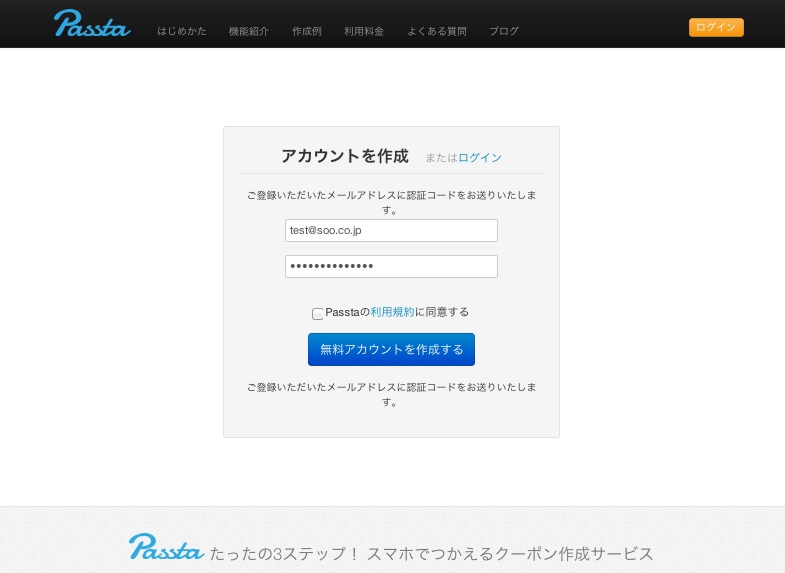This screenshot has width=785, height=573.
Task: Go to the 機能紹介 page
Action: 248,31
